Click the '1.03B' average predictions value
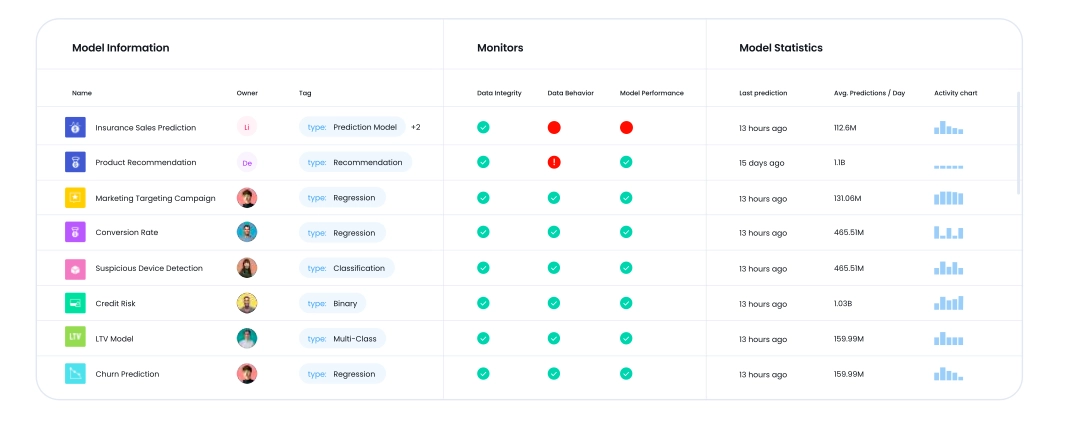1068x431 pixels. 844,304
